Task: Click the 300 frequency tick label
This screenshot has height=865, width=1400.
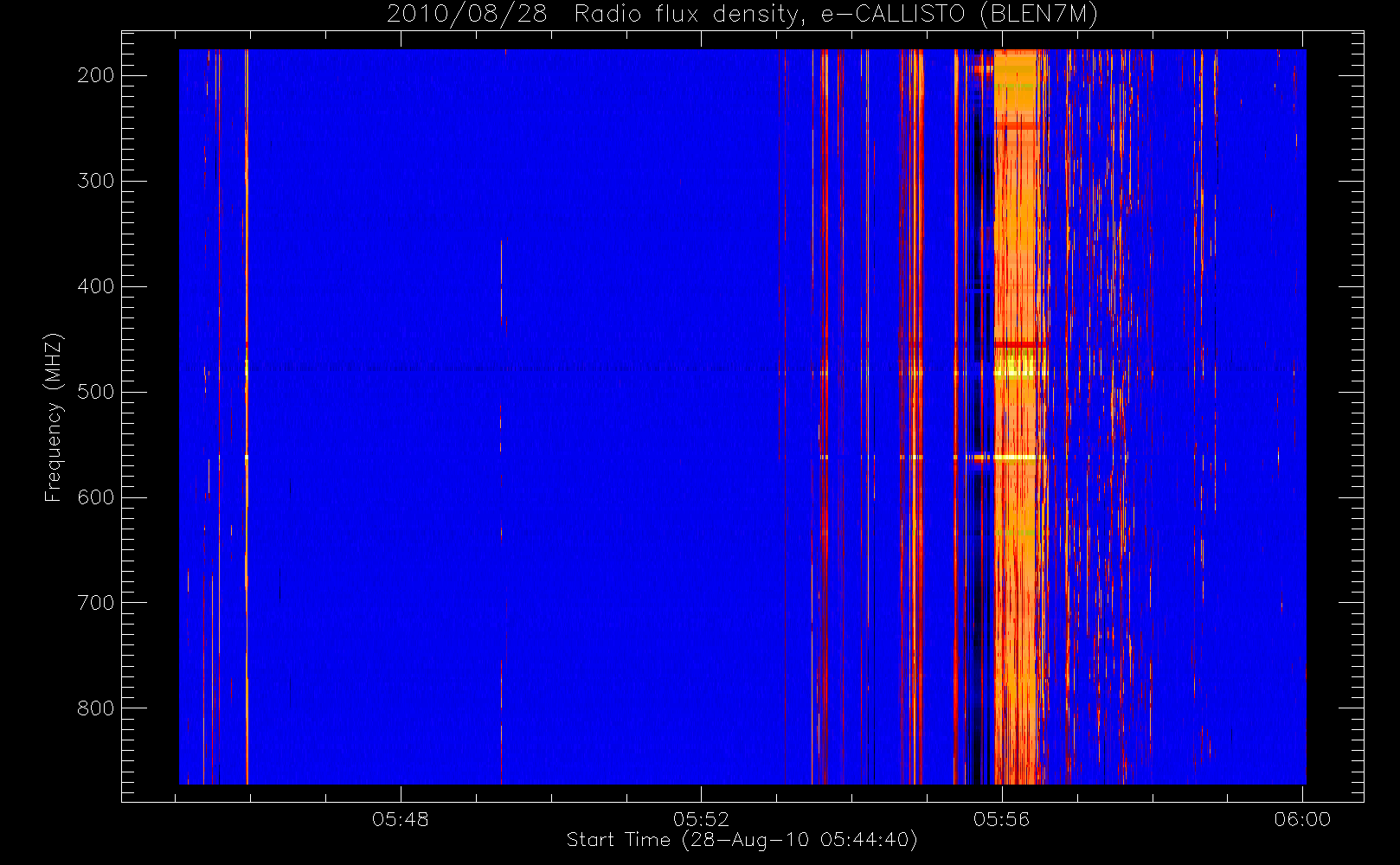Action: click(95, 181)
